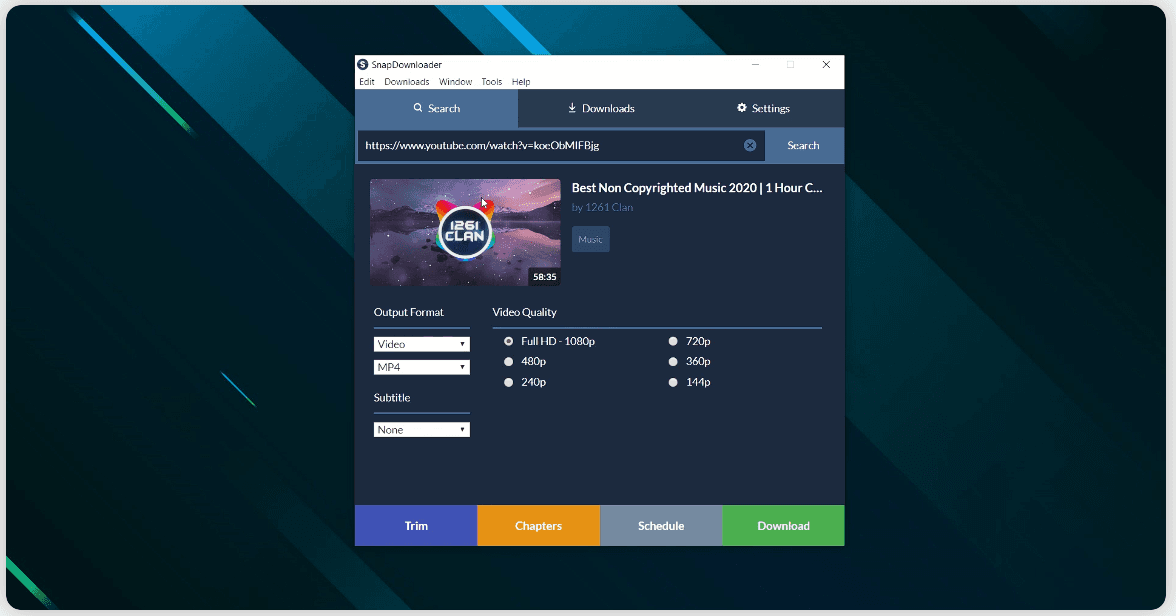Minimize the SnapDownloader window
Screen dimensions: 1176x616
pos(755,65)
